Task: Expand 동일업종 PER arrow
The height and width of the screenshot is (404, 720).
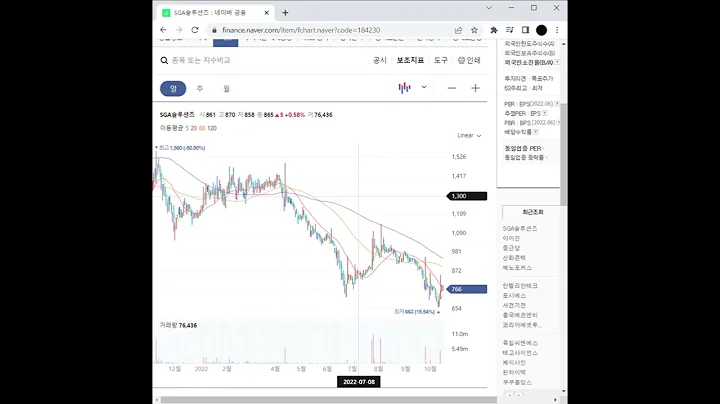Action: pyautogui.click(x=543, y=148)
